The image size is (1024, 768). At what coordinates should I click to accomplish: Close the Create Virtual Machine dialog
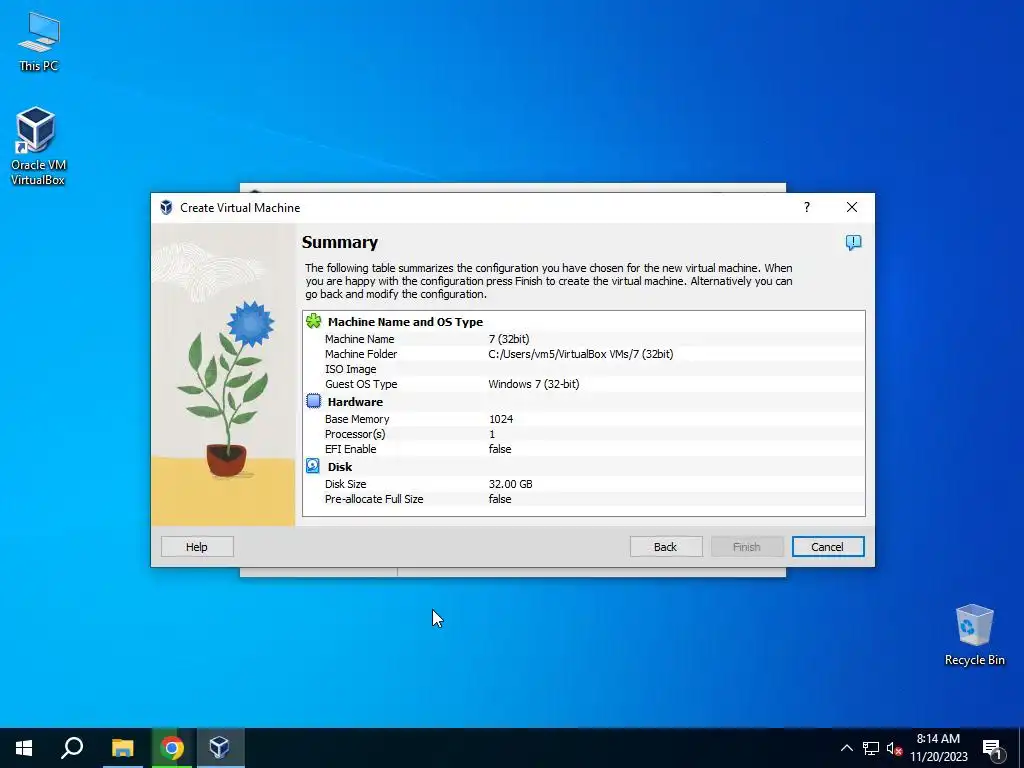852,207
